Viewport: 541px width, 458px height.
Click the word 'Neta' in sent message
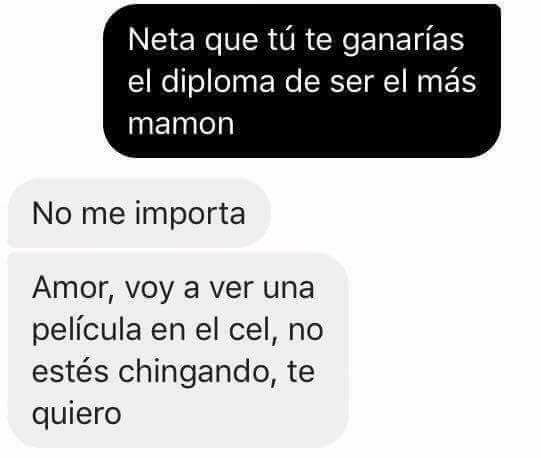point(161,40)
